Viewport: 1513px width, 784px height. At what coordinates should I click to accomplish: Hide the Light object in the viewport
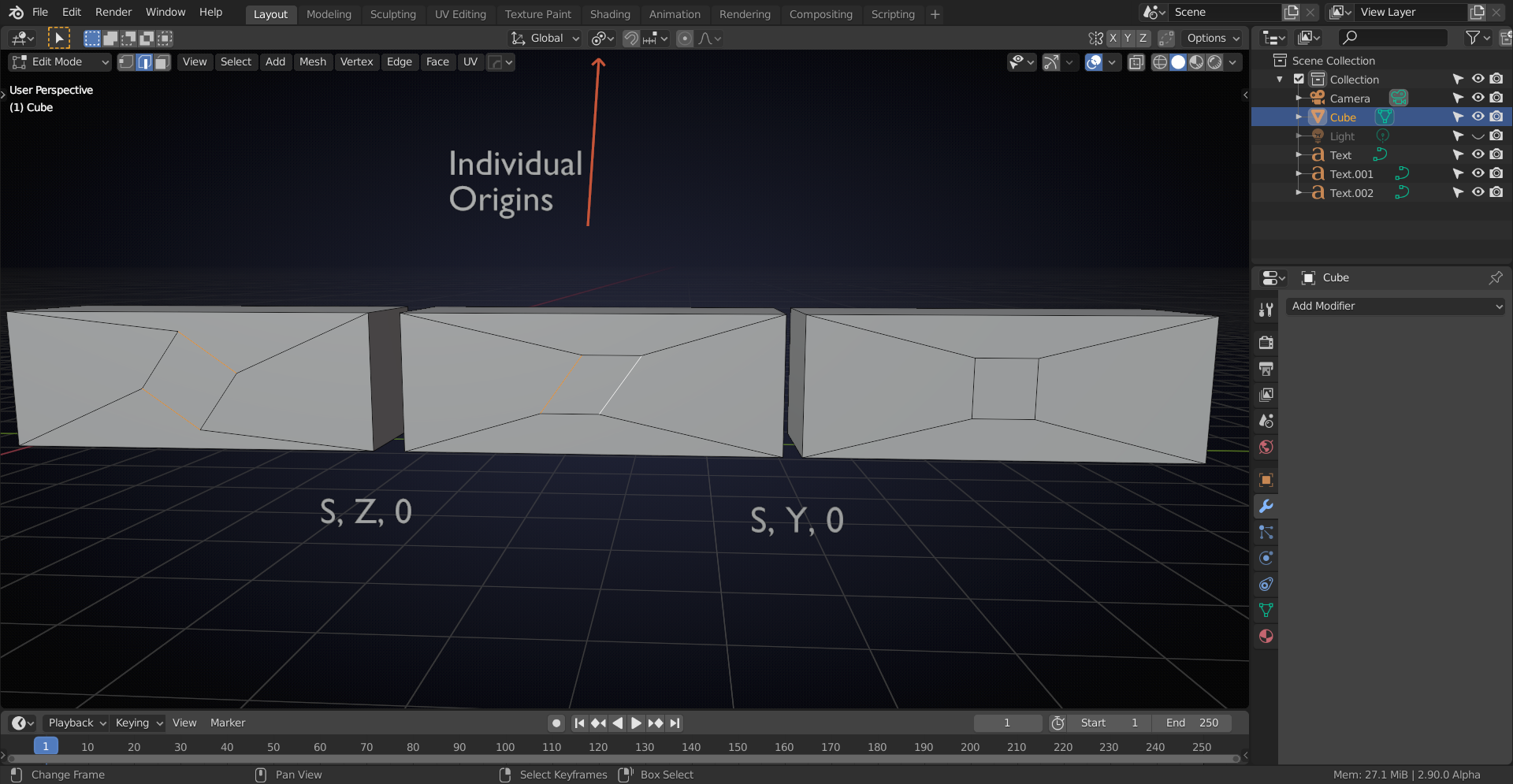pyautogui.click(x=1478, y=136)
